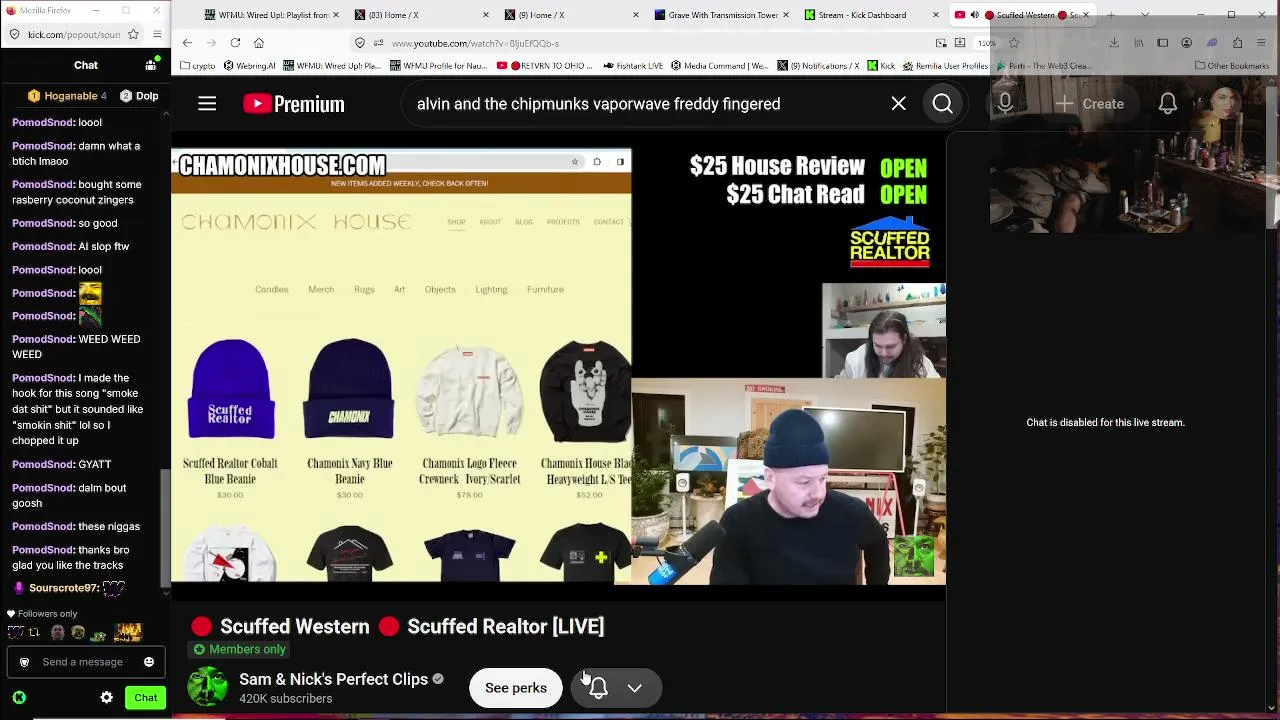
Task: Click the Sourscrote97 username in chat
Action: (64, 588)
